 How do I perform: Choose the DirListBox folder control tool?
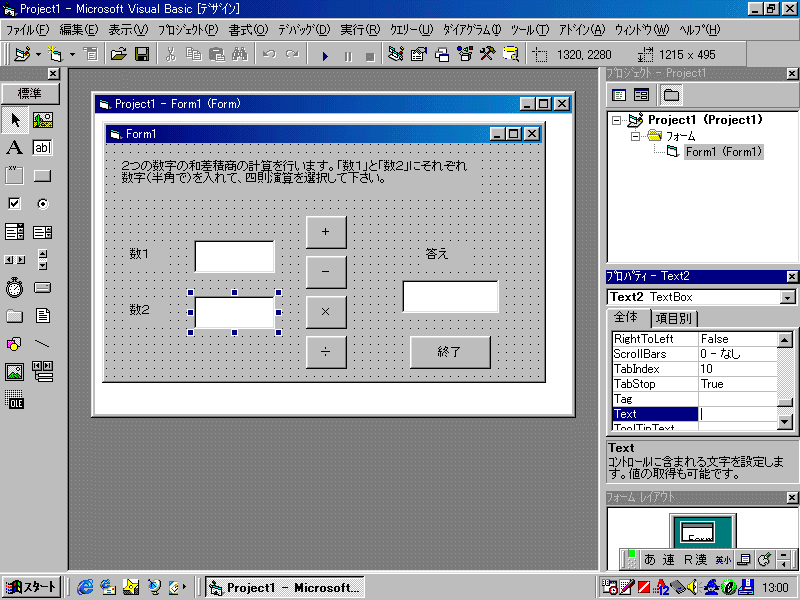15,316
